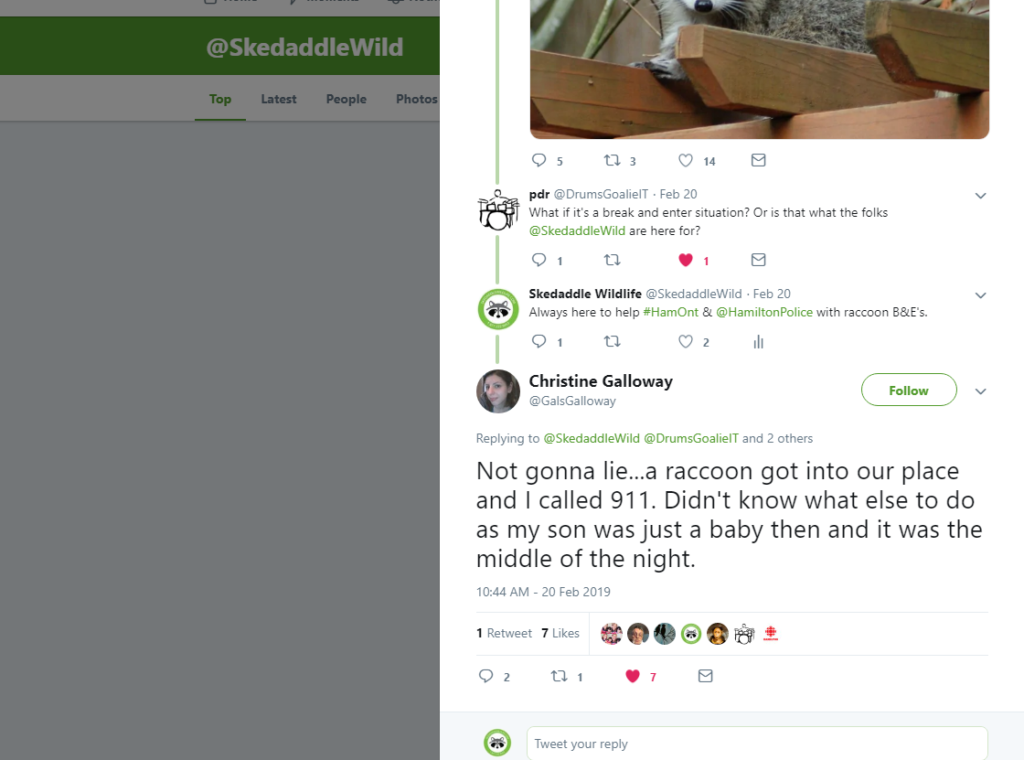The image size is (1024, 760).
Task: Like the raccoon photo tweet with 14 likes
Action: pos(685,160)
